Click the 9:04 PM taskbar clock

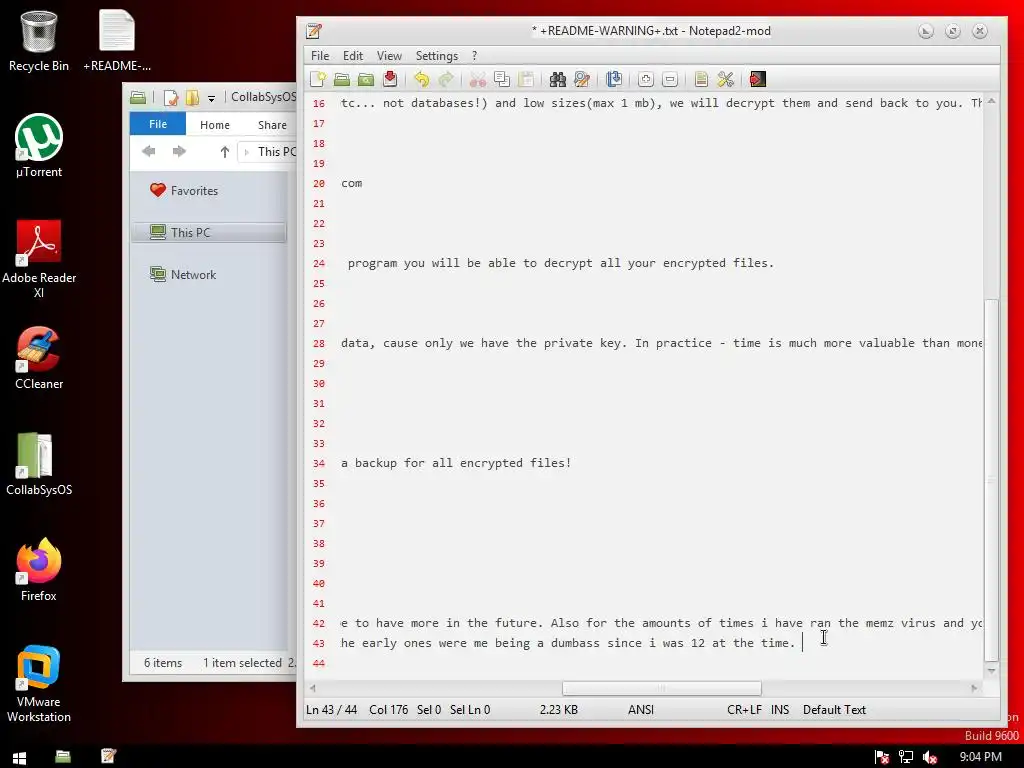pyautogui.click(x=980, y=757)
